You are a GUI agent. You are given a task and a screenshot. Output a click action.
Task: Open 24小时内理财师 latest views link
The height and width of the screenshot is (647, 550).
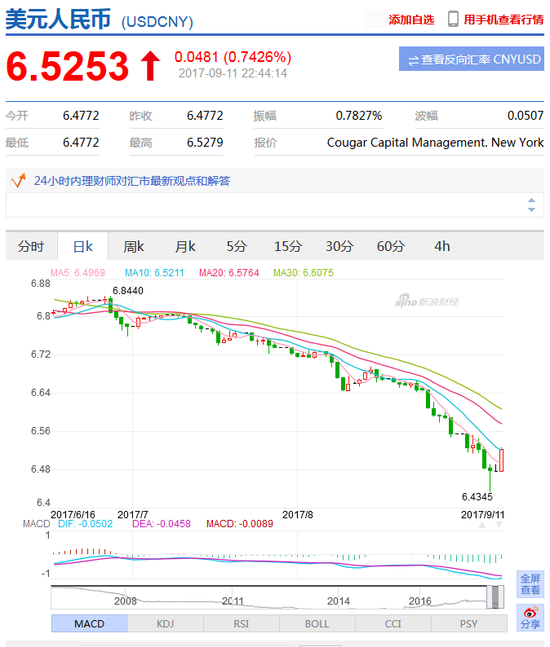click(132, 181)
